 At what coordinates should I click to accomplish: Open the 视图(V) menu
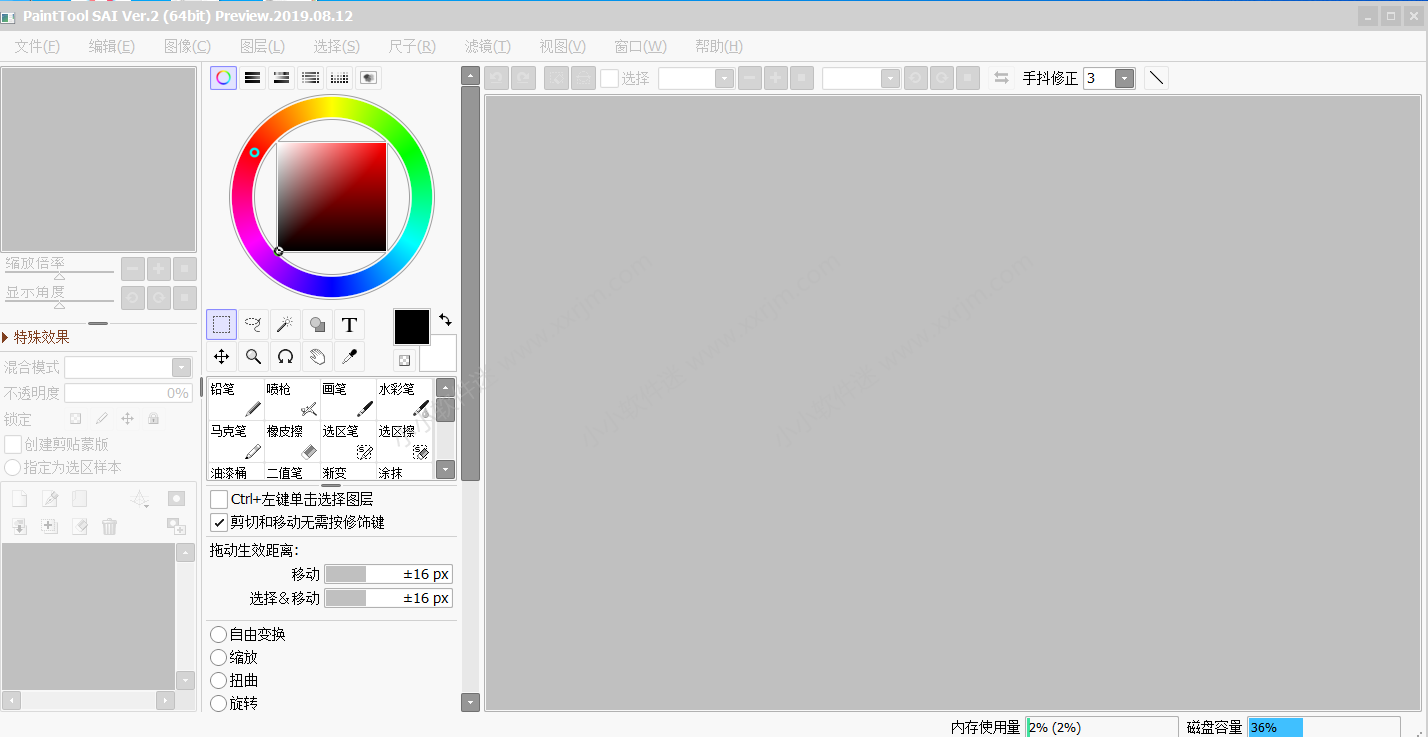(x=562, y=46)
